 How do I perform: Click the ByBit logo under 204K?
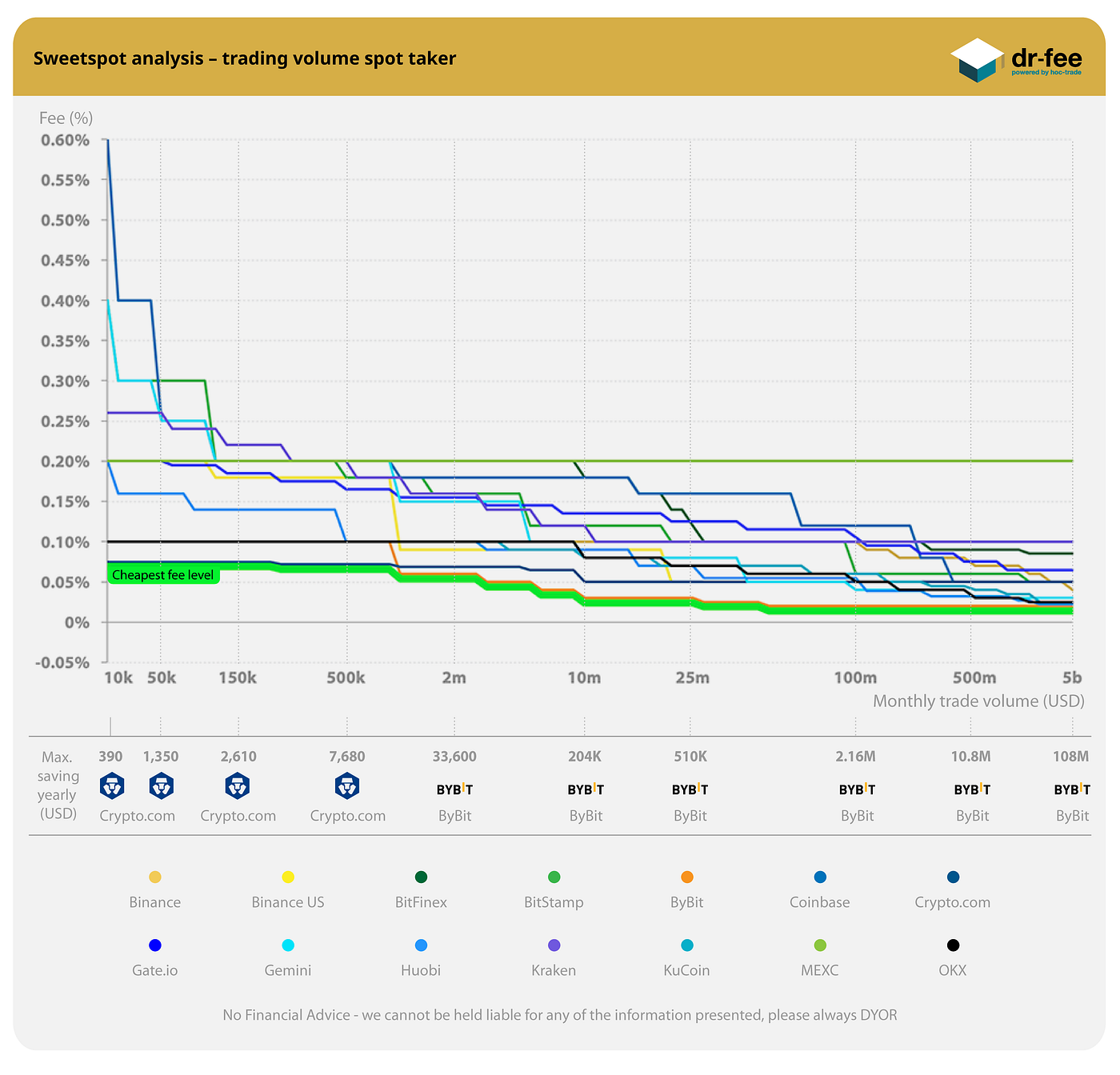pos(586,789)
